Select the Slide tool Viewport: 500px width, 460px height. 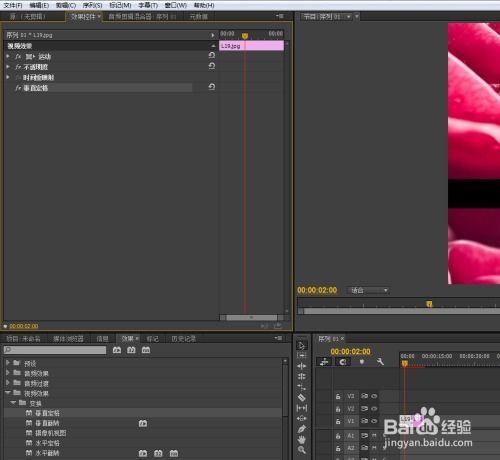(301, 418)
